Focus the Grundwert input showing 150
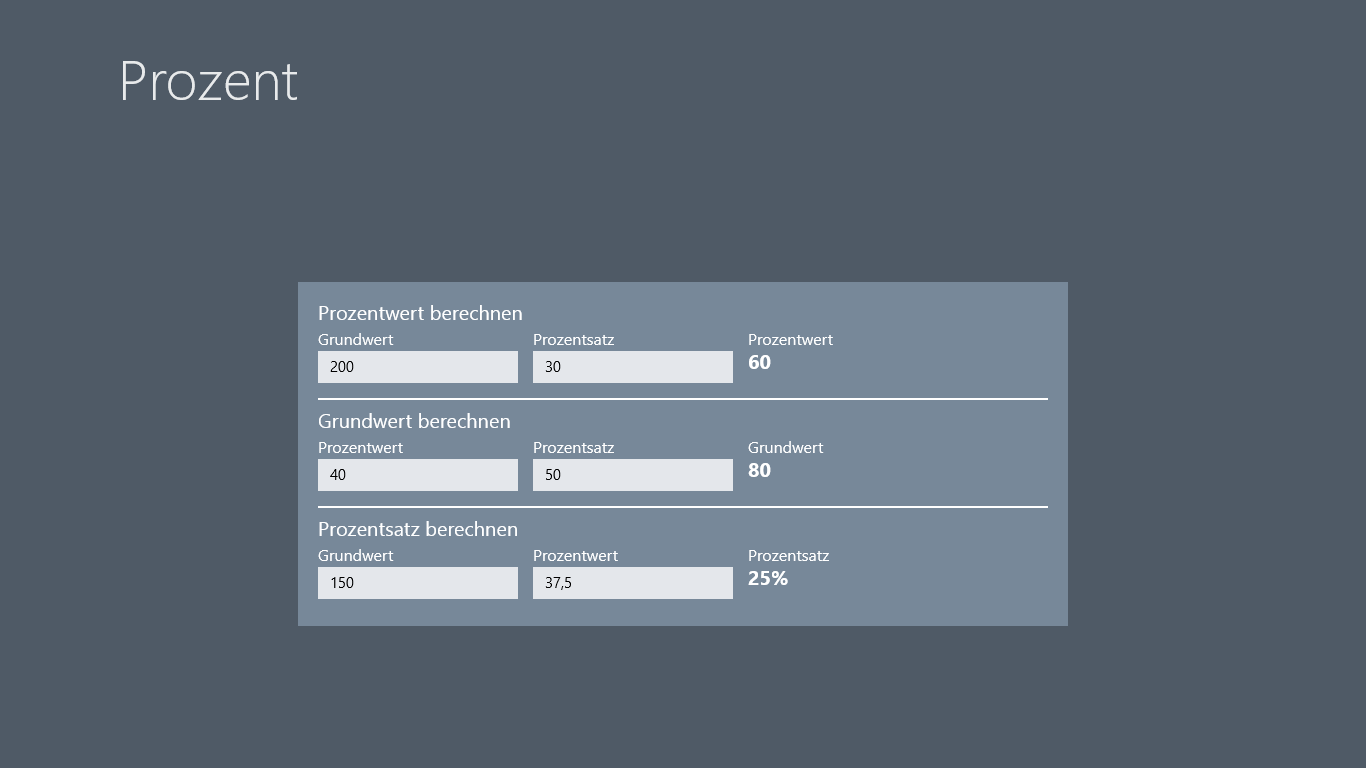The width and height of the screenshot is (1366, 768). point(417,583)
